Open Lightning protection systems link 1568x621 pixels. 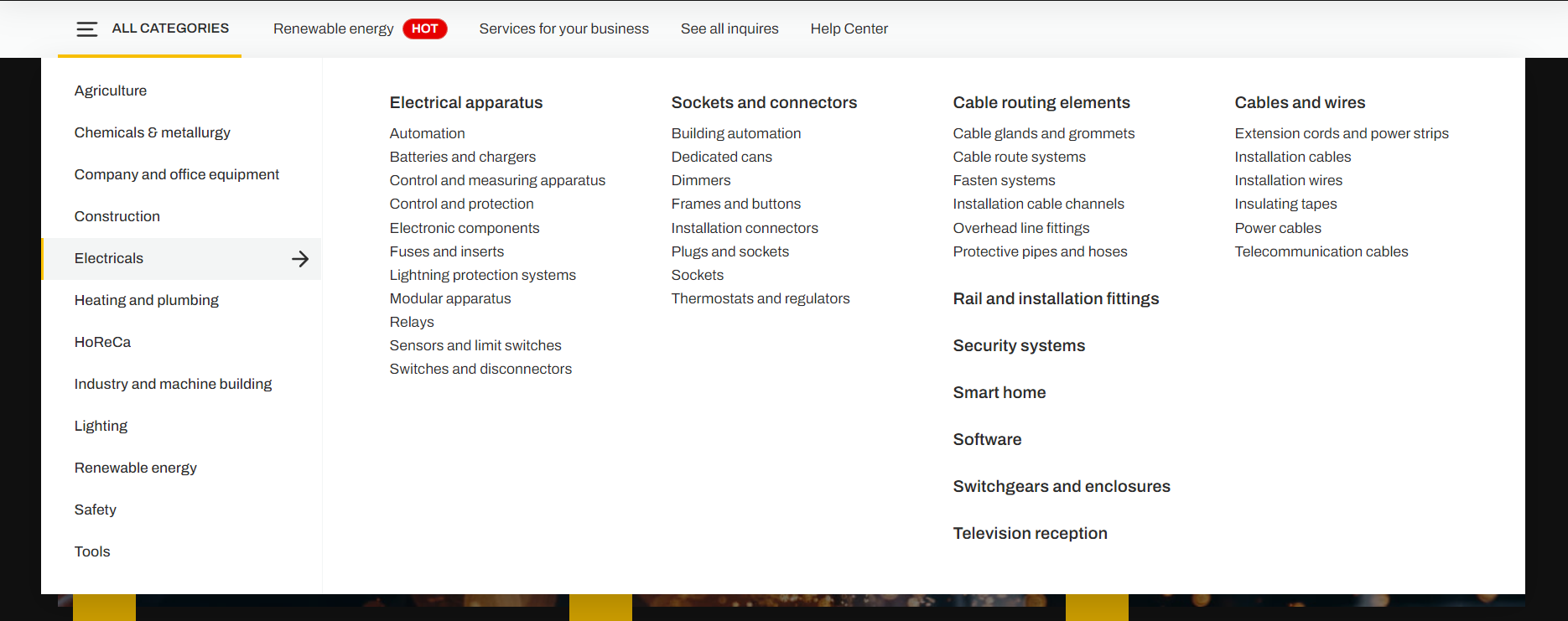[x=482, y=275]
